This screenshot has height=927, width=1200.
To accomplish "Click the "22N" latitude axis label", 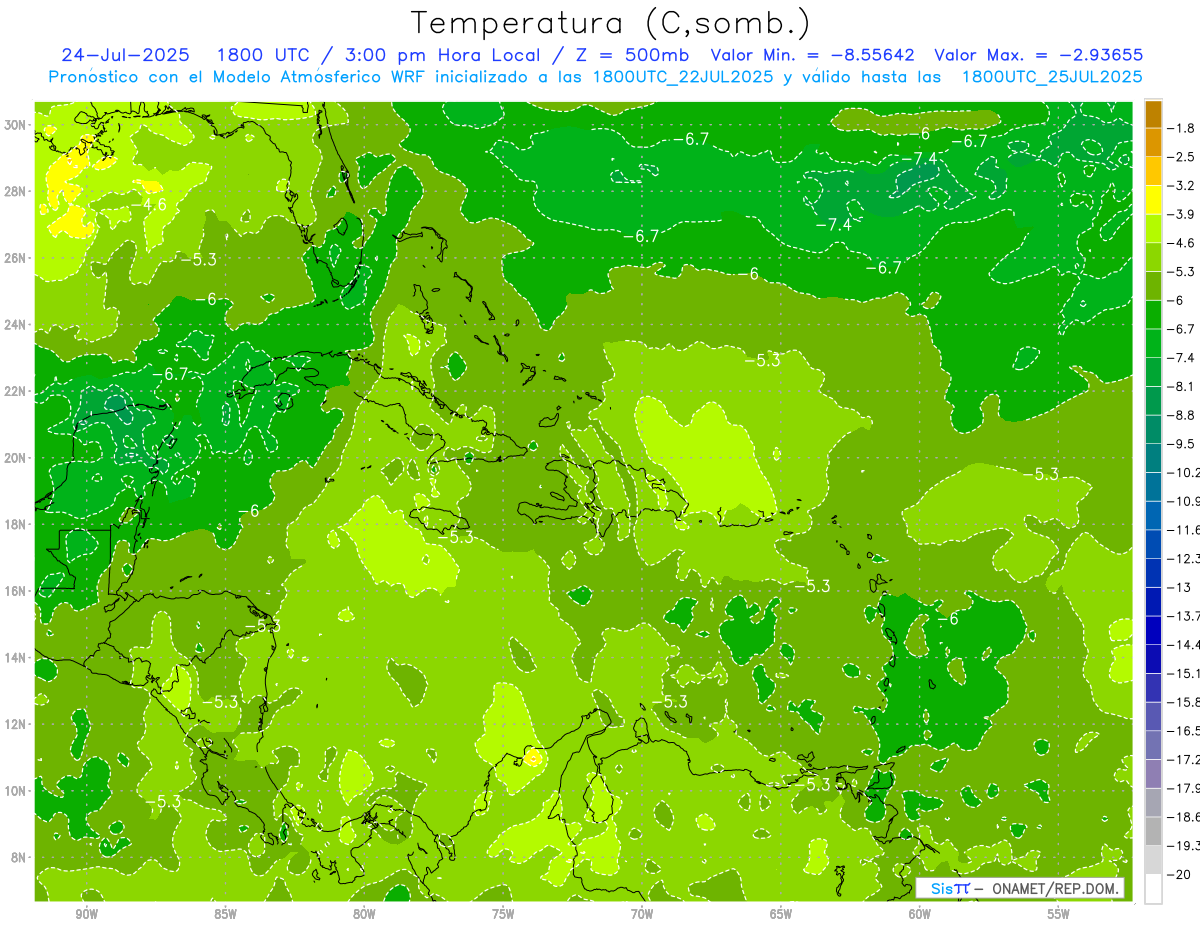I will click(x=15, y=391).
